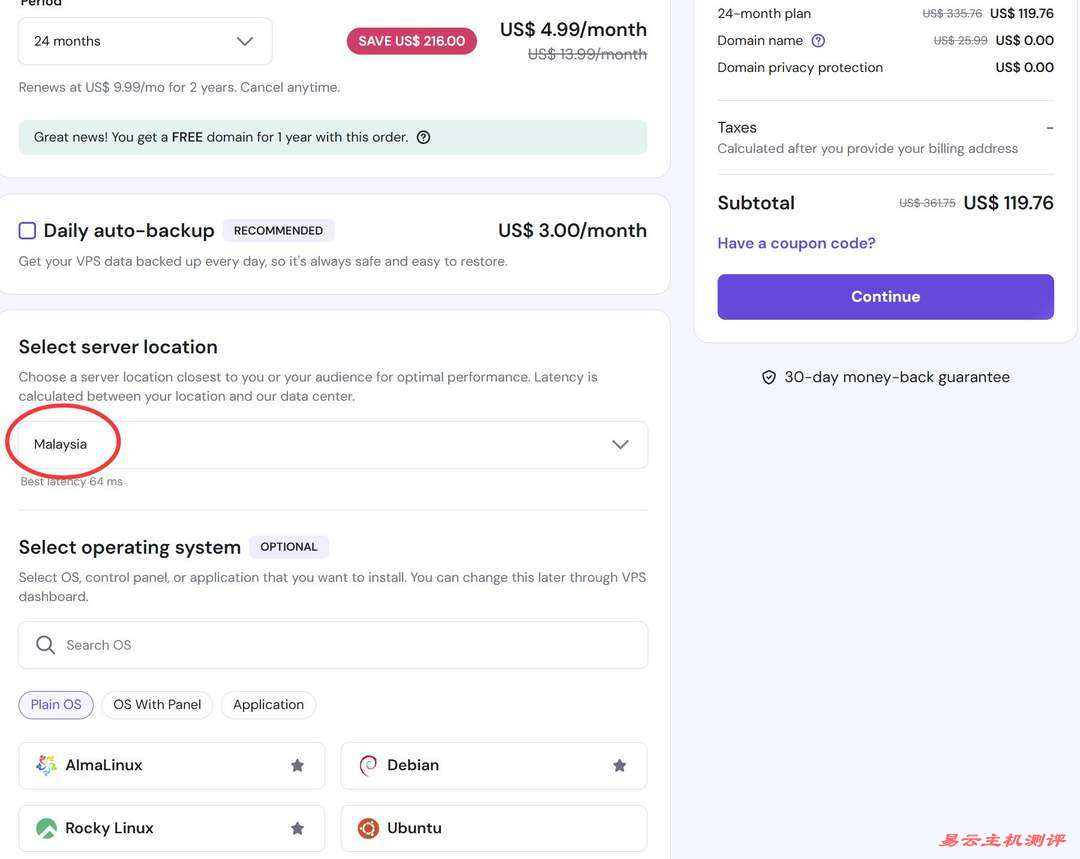Click the magnifier icon in OS search

45,645
